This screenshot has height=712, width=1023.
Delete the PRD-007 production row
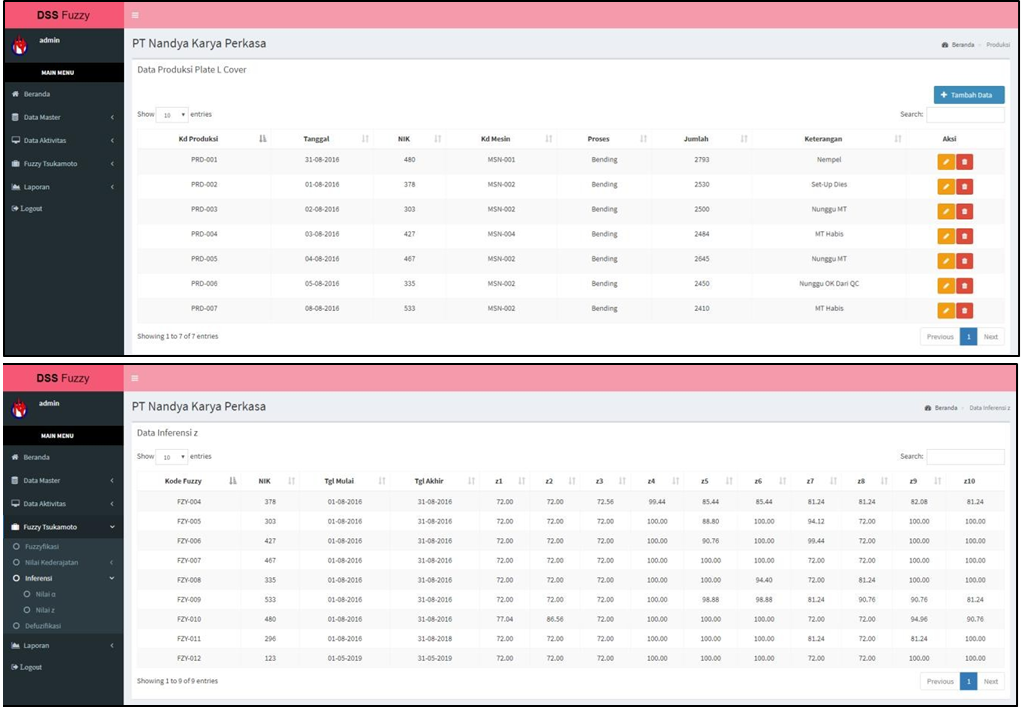(964, 309)
